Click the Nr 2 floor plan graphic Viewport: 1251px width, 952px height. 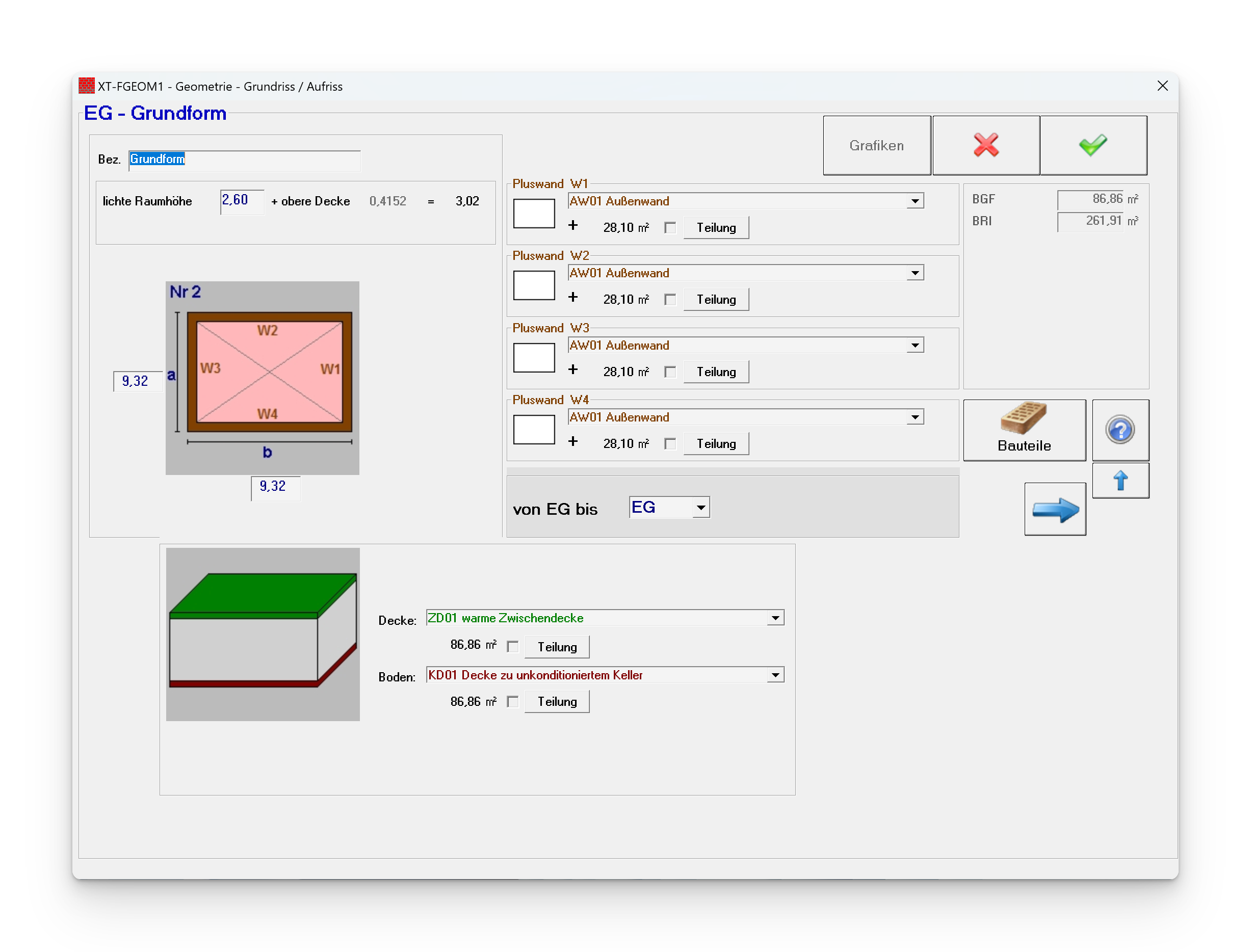(x=262, y=378)
